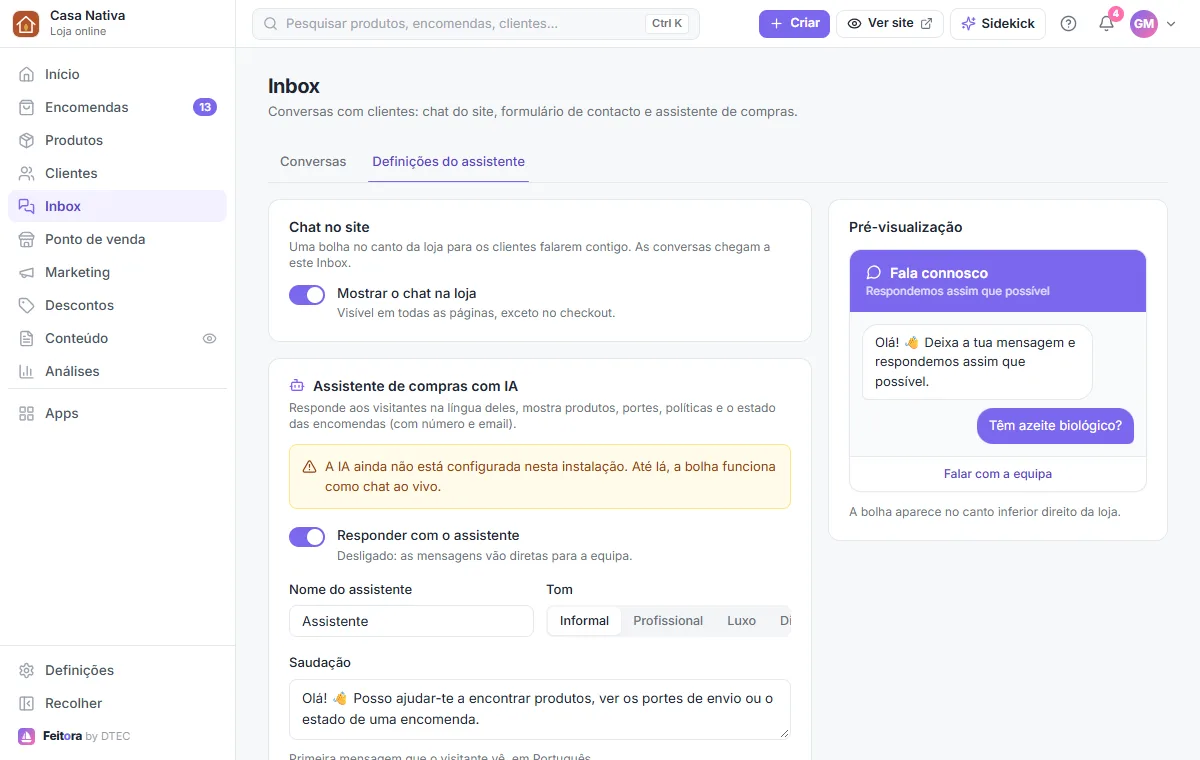The image size is (1200, 760).
Task: Open Produtos in the sidebar
Action: pos(117,140)
